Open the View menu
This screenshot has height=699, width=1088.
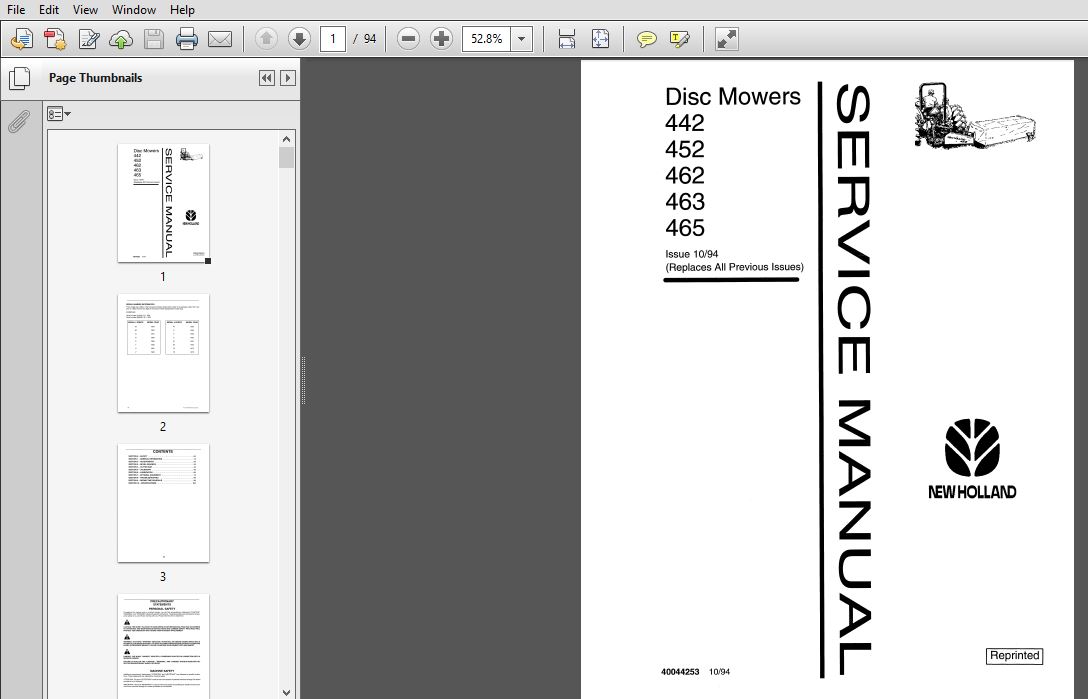pyautogui.click(x=85, y=10)
